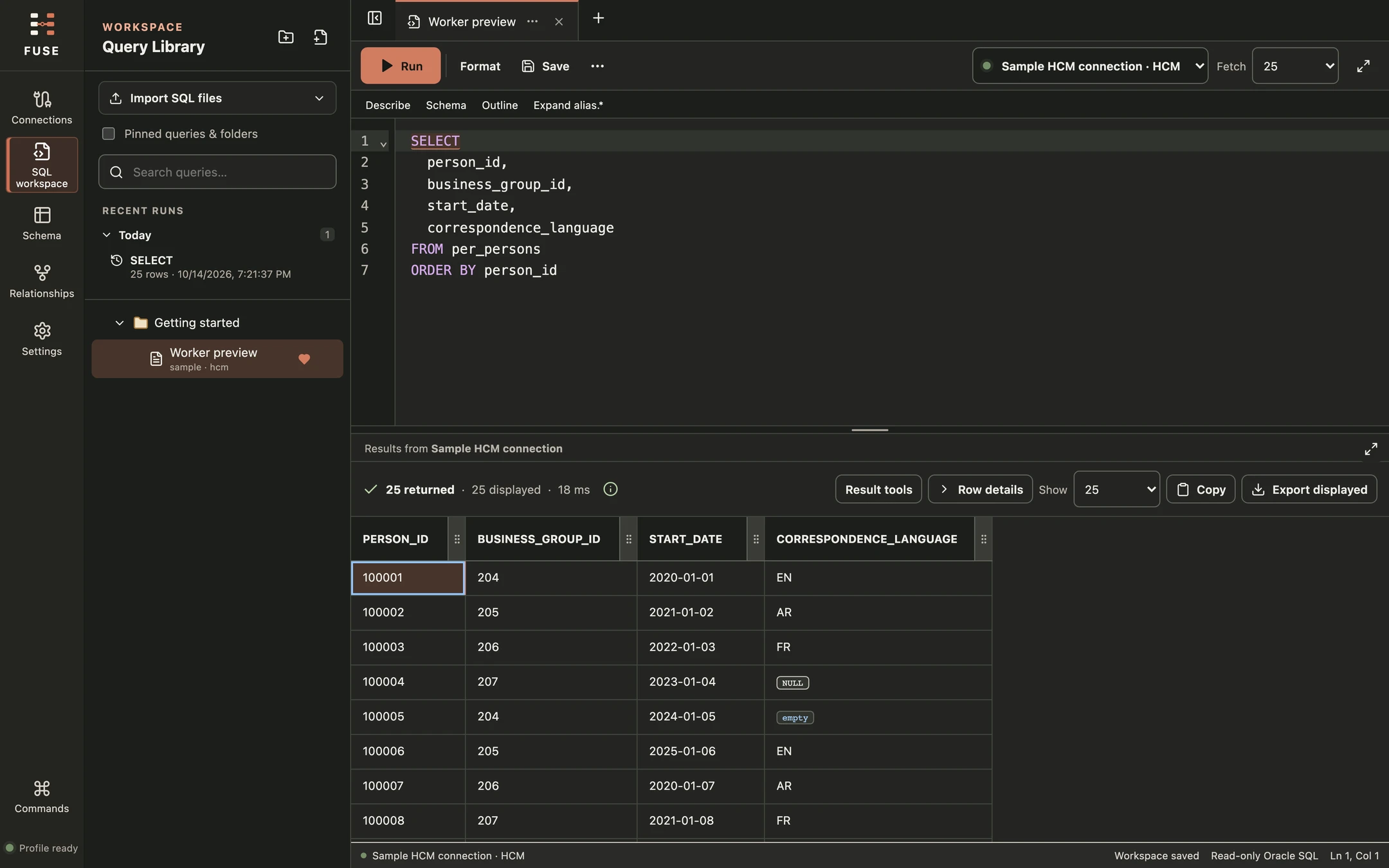The image size is (1389, 868).
Task: Click the Format button
Action: tap(480, 66)
